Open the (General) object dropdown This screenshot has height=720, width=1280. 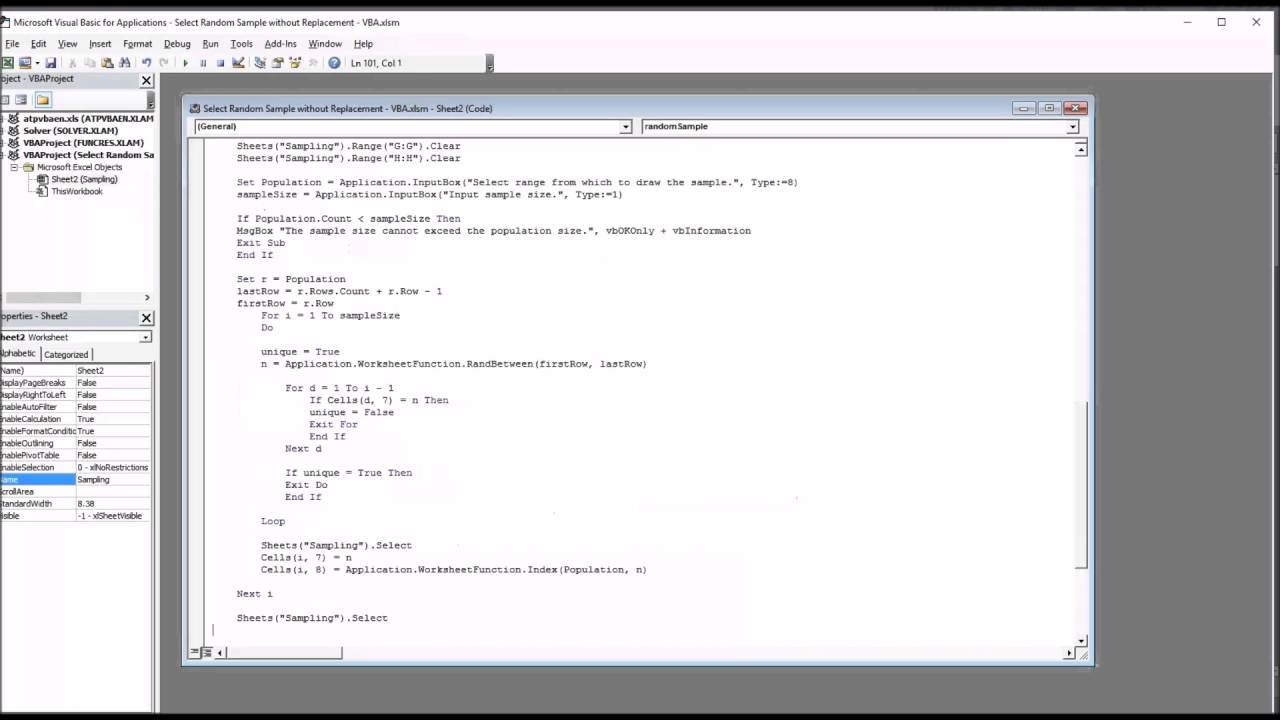pyautogui.click(x=625, y=127)
